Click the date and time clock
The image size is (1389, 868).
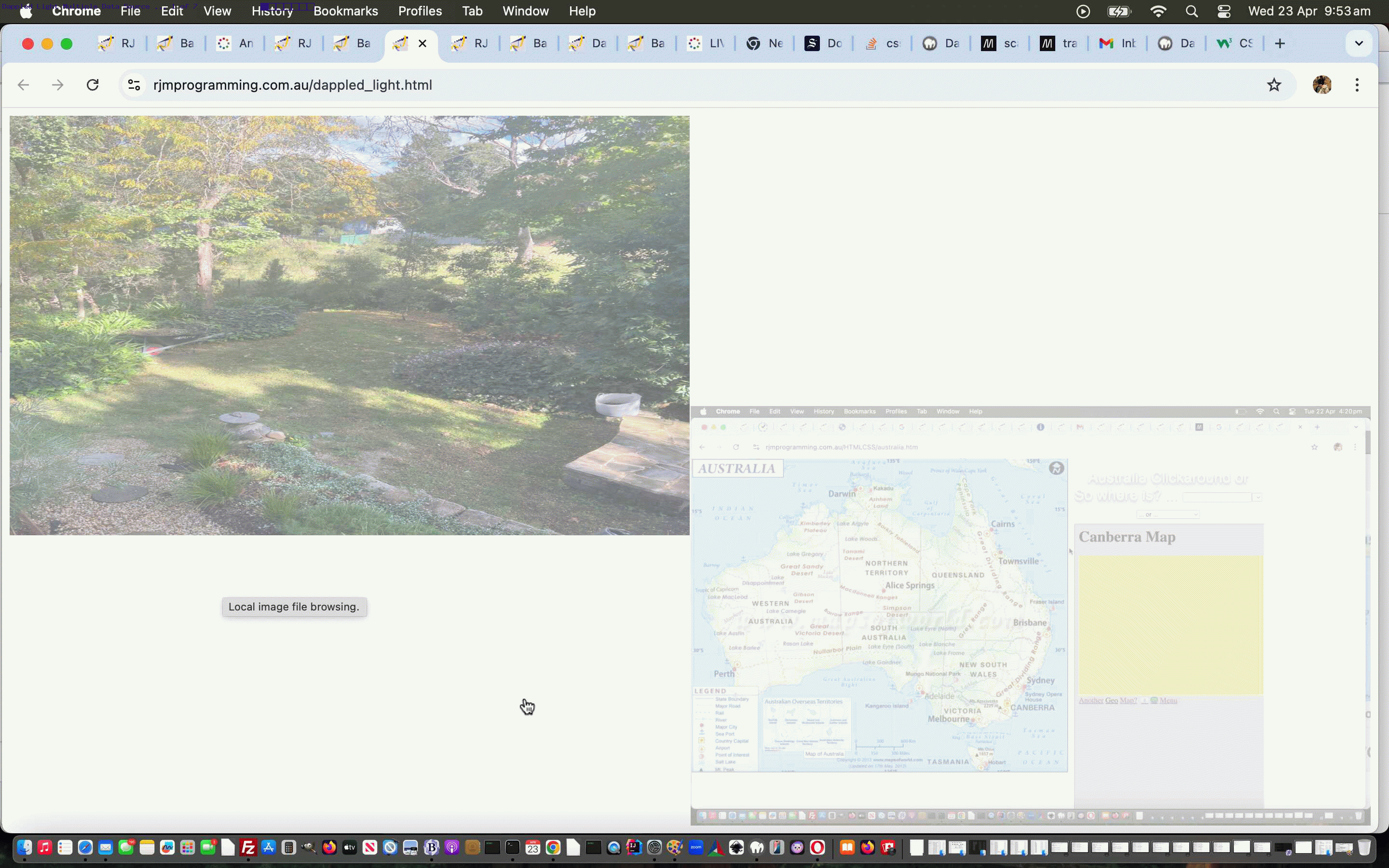[1309, 11]
